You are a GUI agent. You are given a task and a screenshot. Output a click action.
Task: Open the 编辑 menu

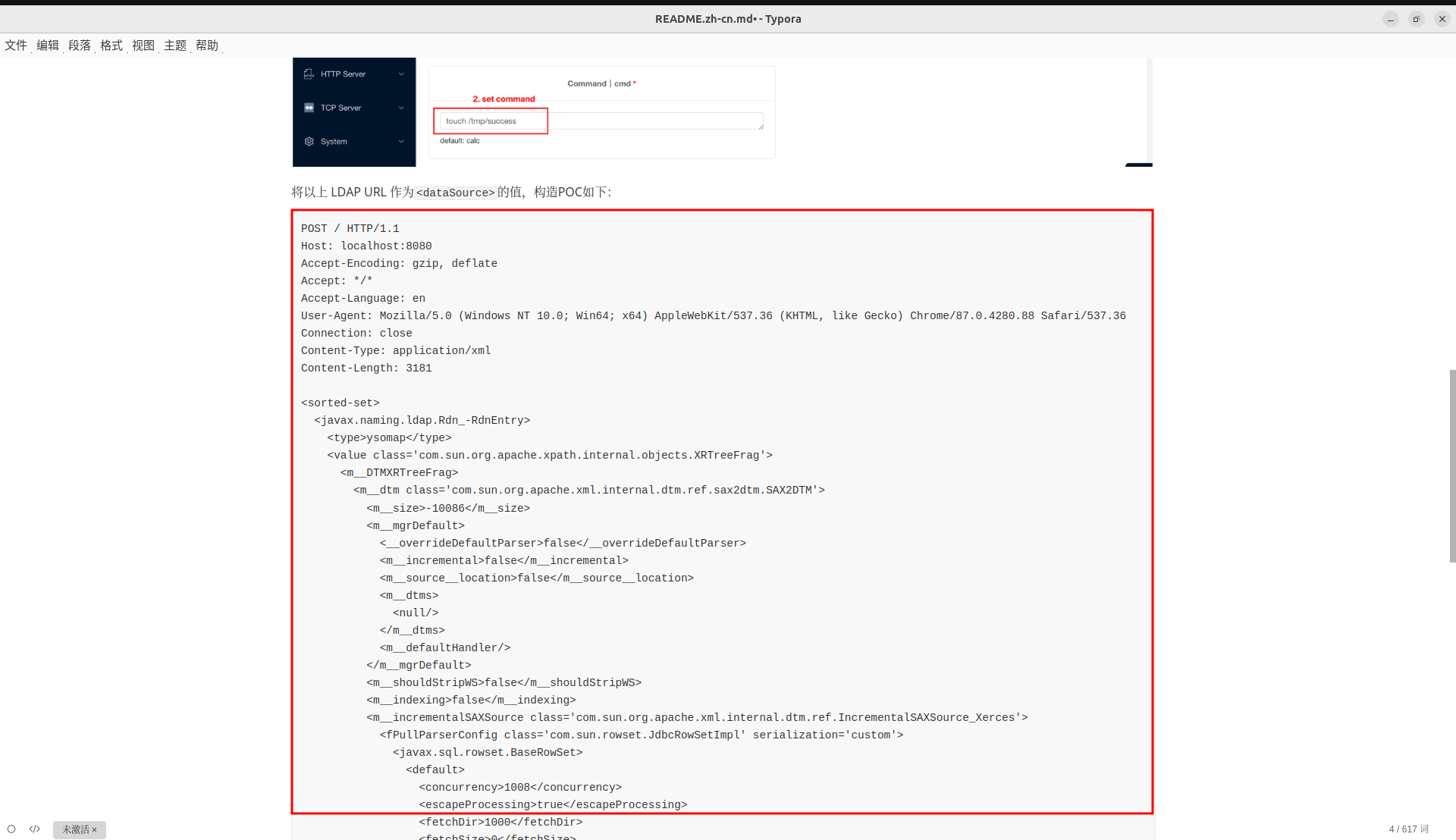[x=48, y=45]
